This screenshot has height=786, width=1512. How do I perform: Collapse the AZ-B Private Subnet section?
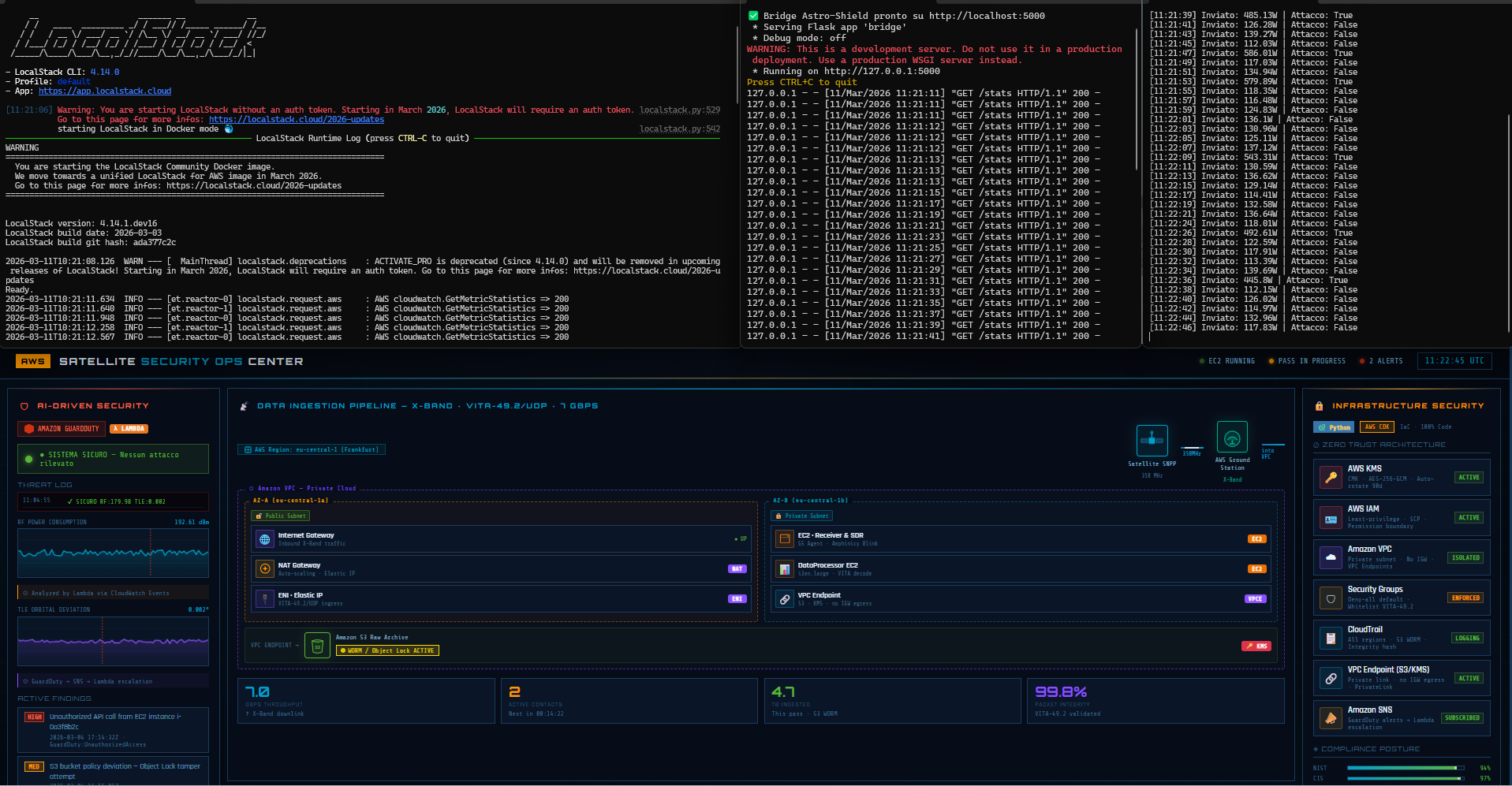click(801, 516)
